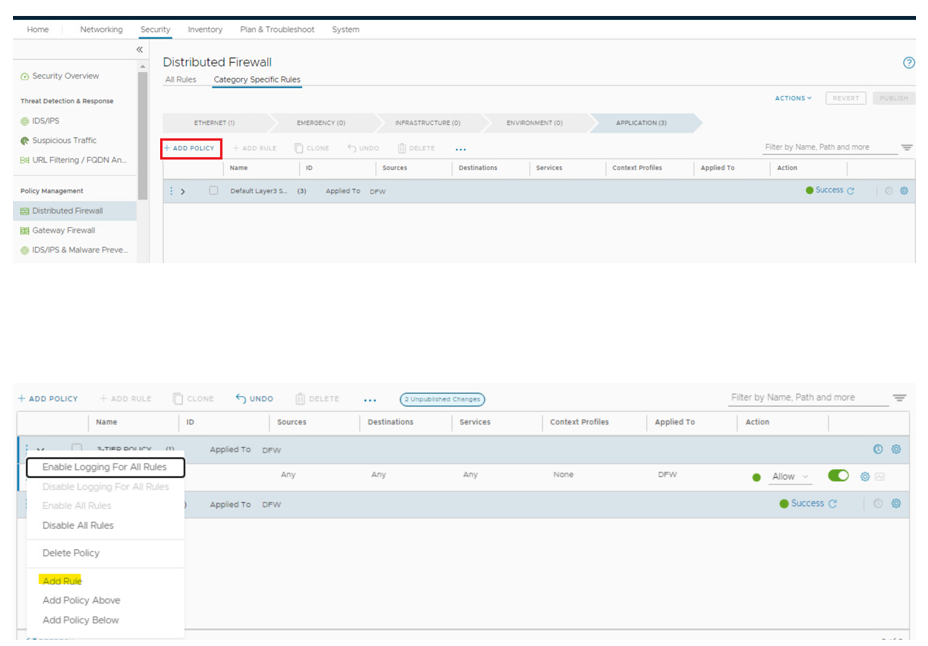Click the 3-Tier Policy lock/clock icon

[877, 450]
